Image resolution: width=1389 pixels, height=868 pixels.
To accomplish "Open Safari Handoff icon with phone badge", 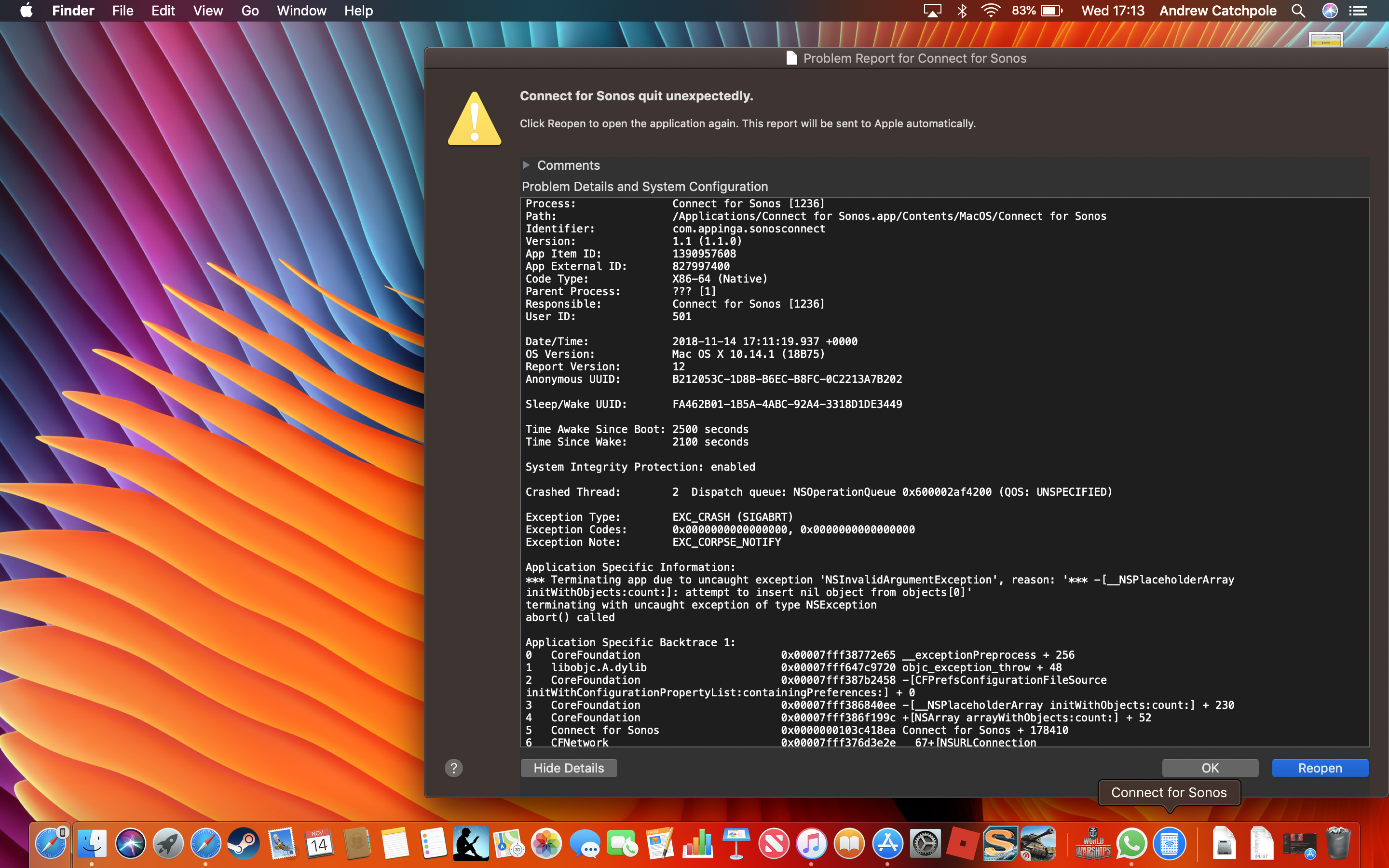I will pos(50,844).
